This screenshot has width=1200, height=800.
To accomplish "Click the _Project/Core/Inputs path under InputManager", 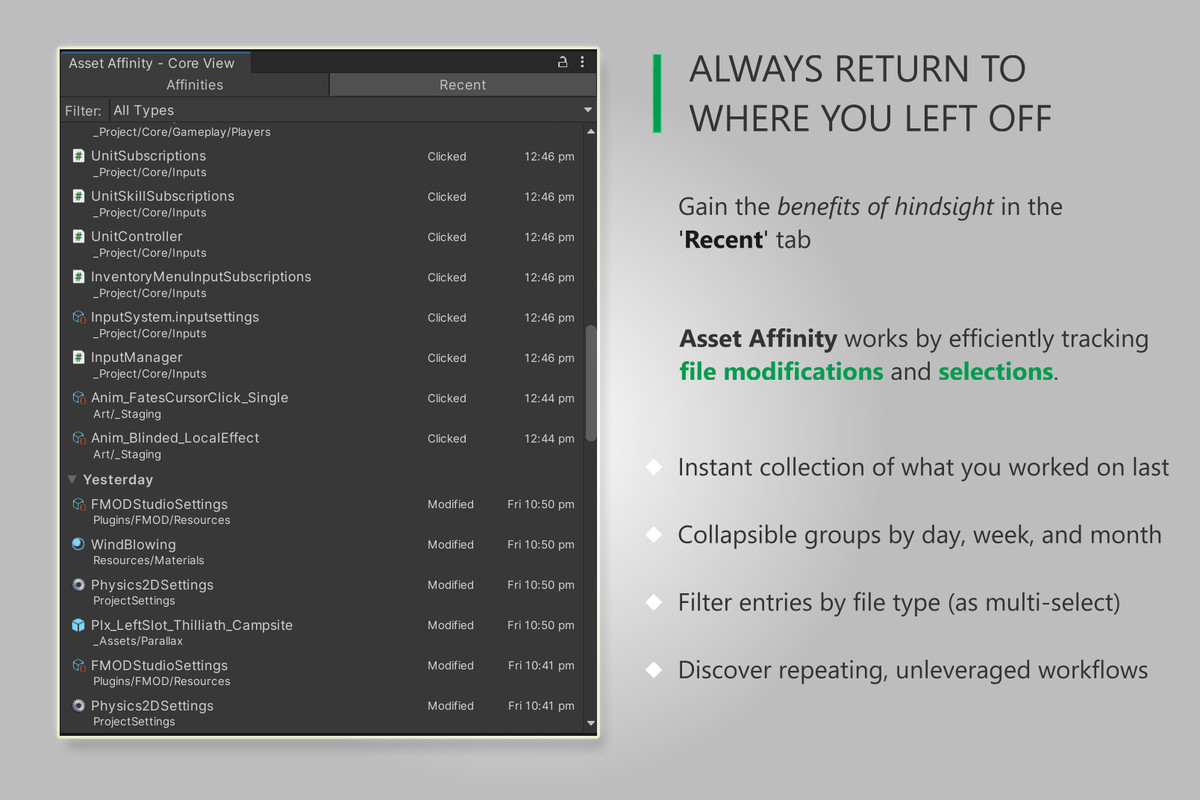I will coord(150,374).
